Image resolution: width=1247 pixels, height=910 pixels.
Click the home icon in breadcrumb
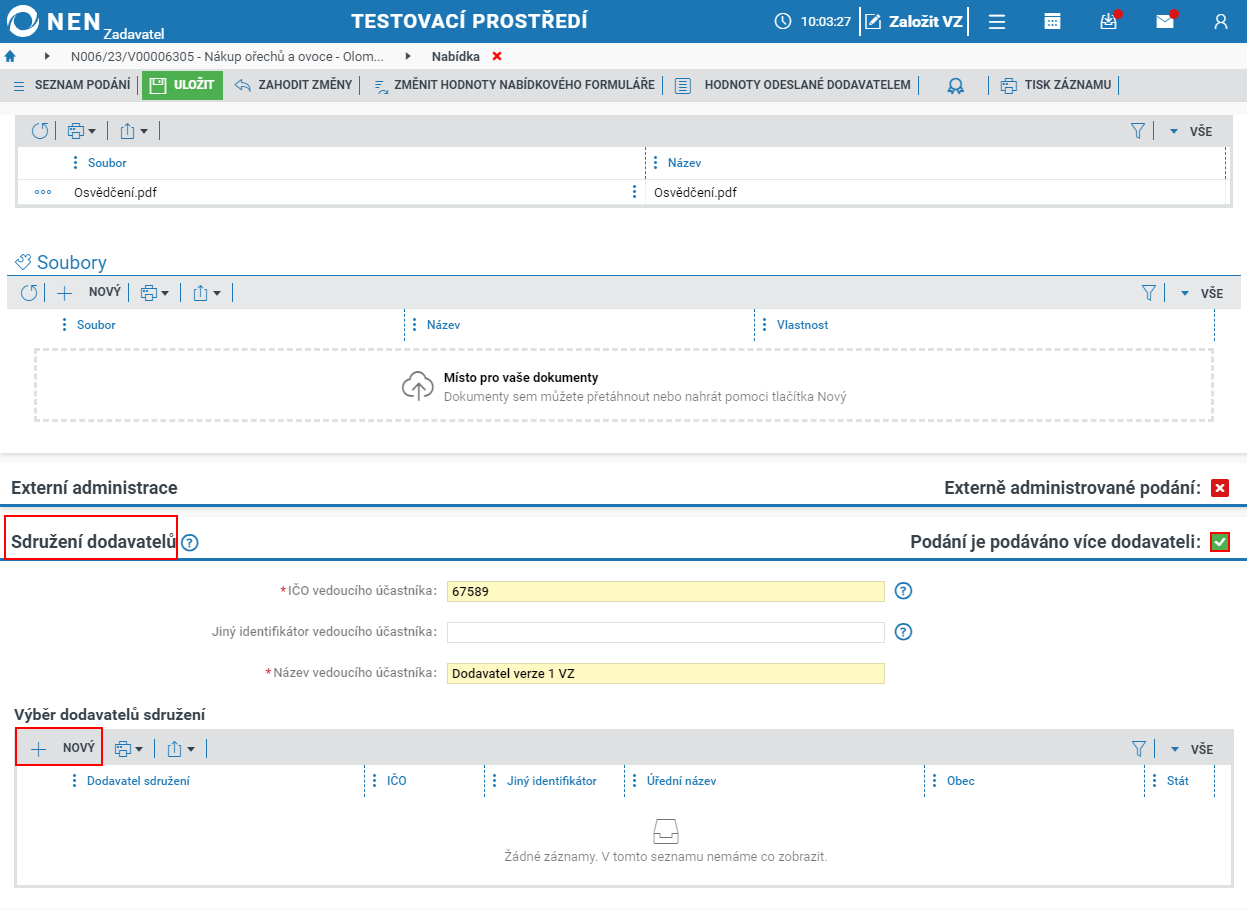point(10,56)
